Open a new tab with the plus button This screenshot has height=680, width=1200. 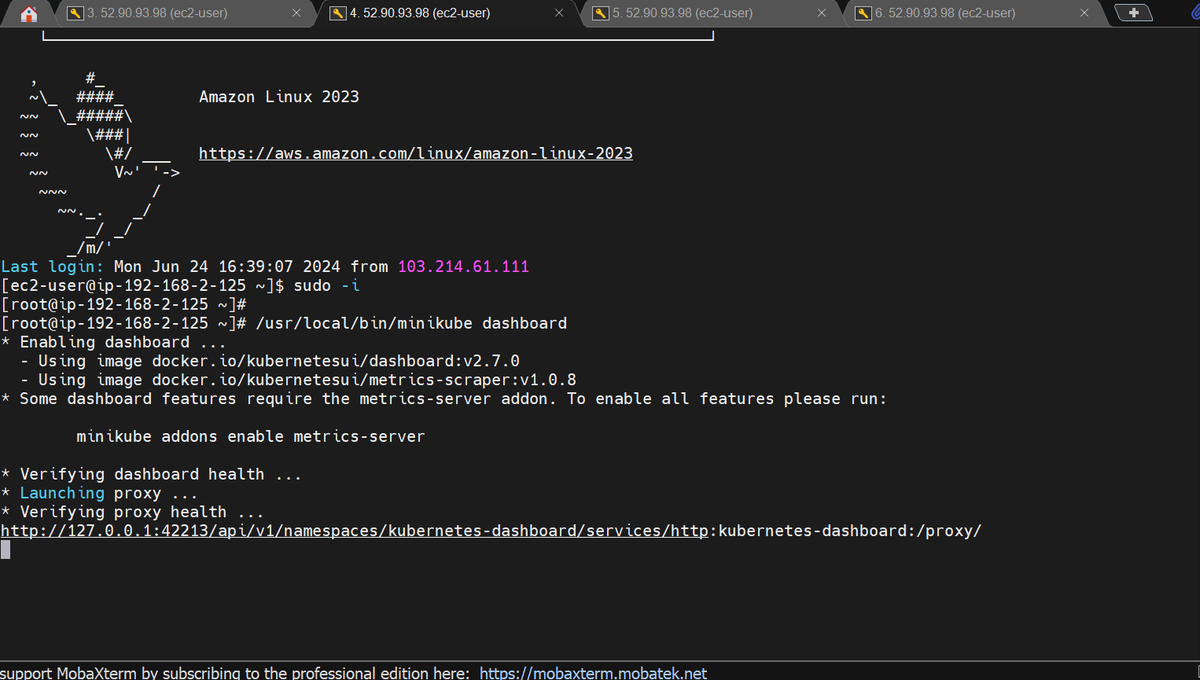tap(1133, 13)
